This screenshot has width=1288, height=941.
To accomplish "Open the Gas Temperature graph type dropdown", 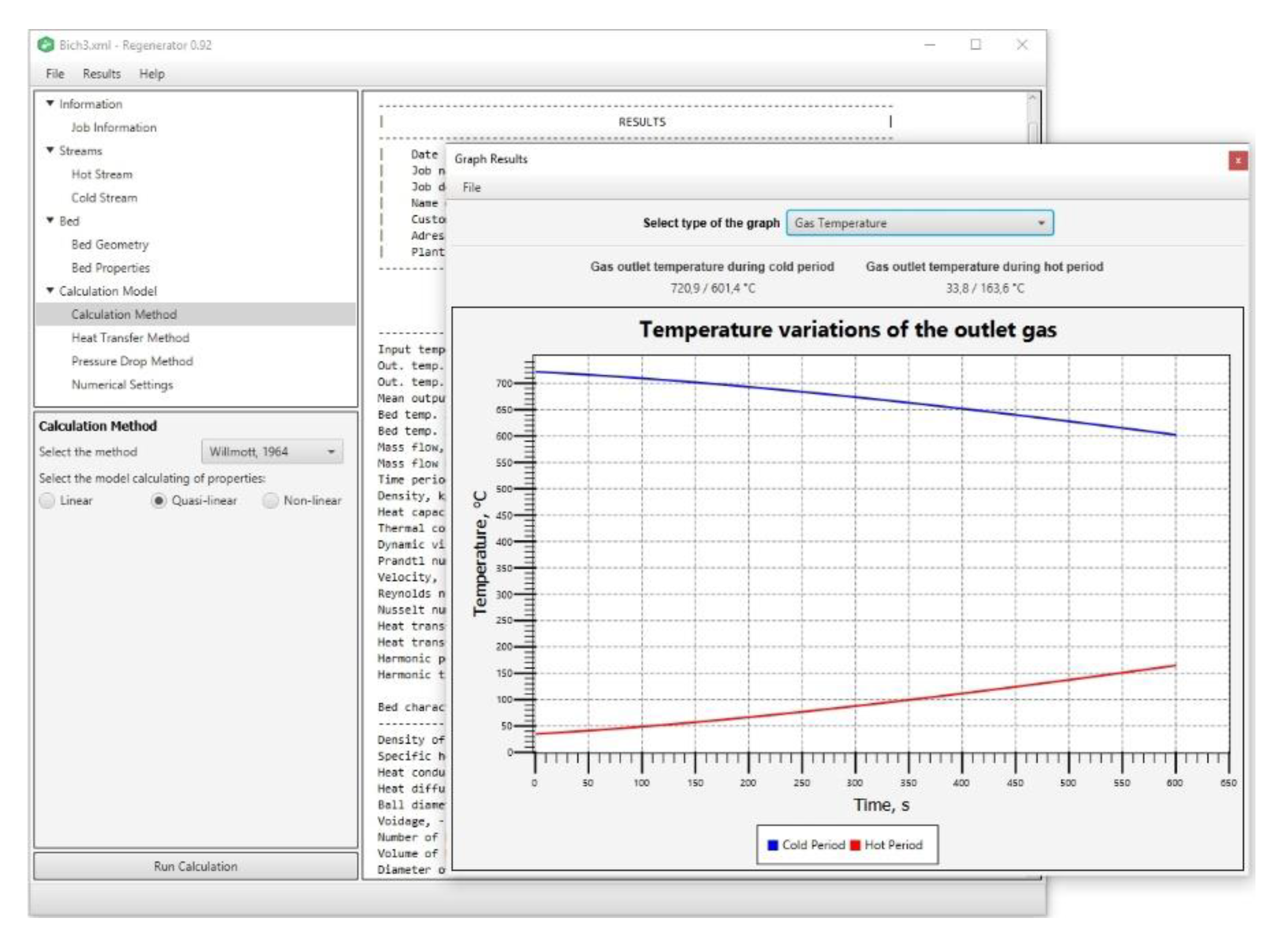I will click(x=919, y=223).
